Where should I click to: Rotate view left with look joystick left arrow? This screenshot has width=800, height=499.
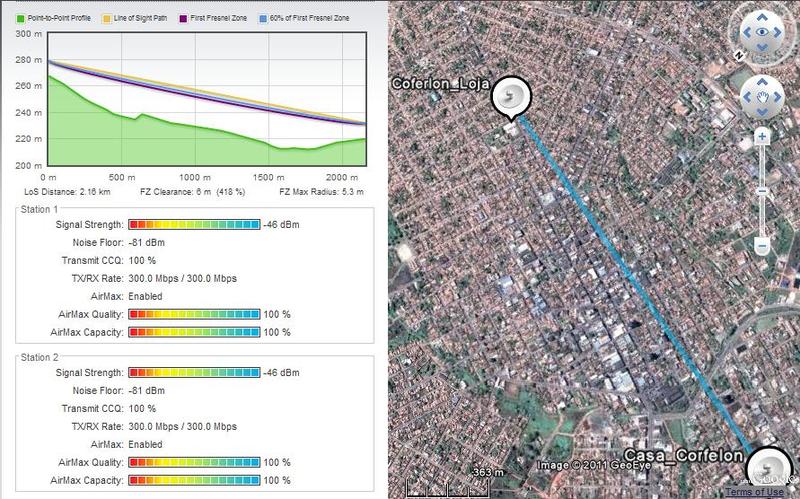tap(746, 33)
